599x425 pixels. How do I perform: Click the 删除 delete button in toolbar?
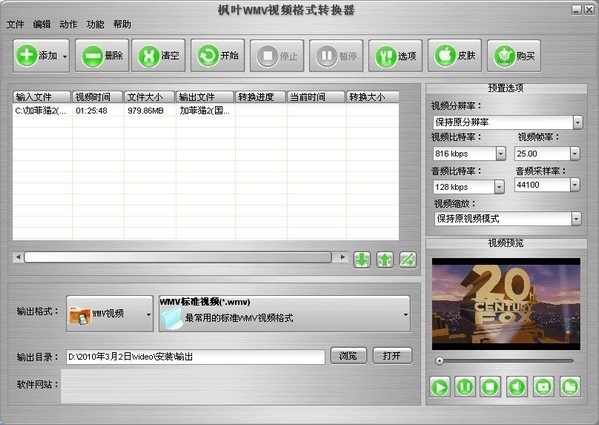click(102, 56)
